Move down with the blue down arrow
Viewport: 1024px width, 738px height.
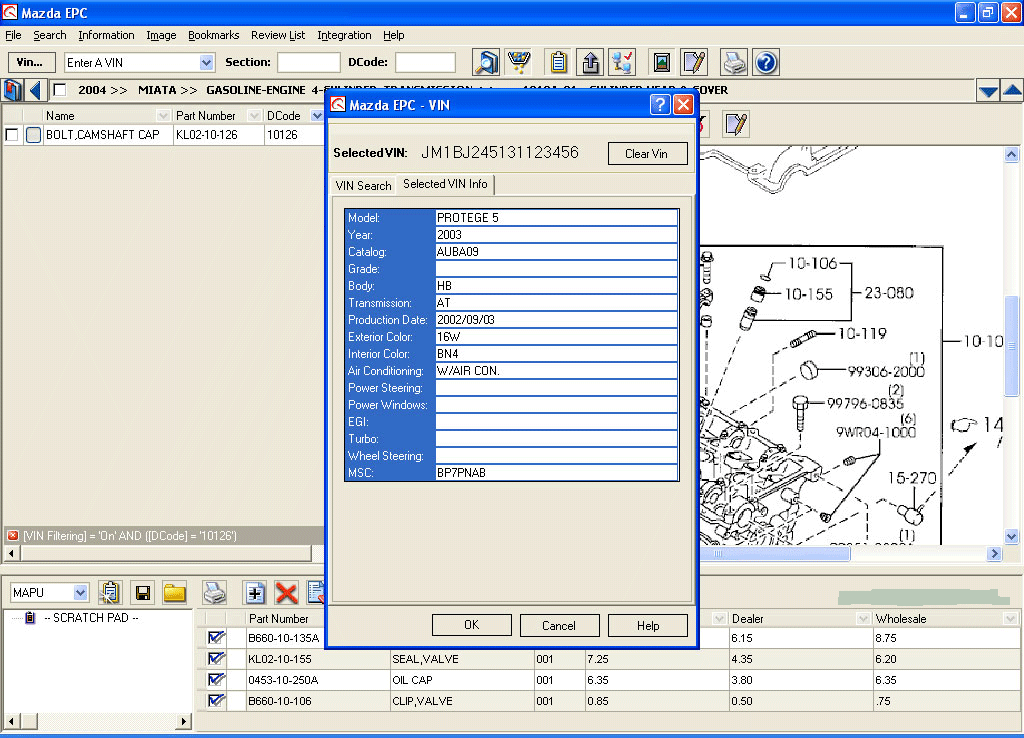(x=988, y=91)
